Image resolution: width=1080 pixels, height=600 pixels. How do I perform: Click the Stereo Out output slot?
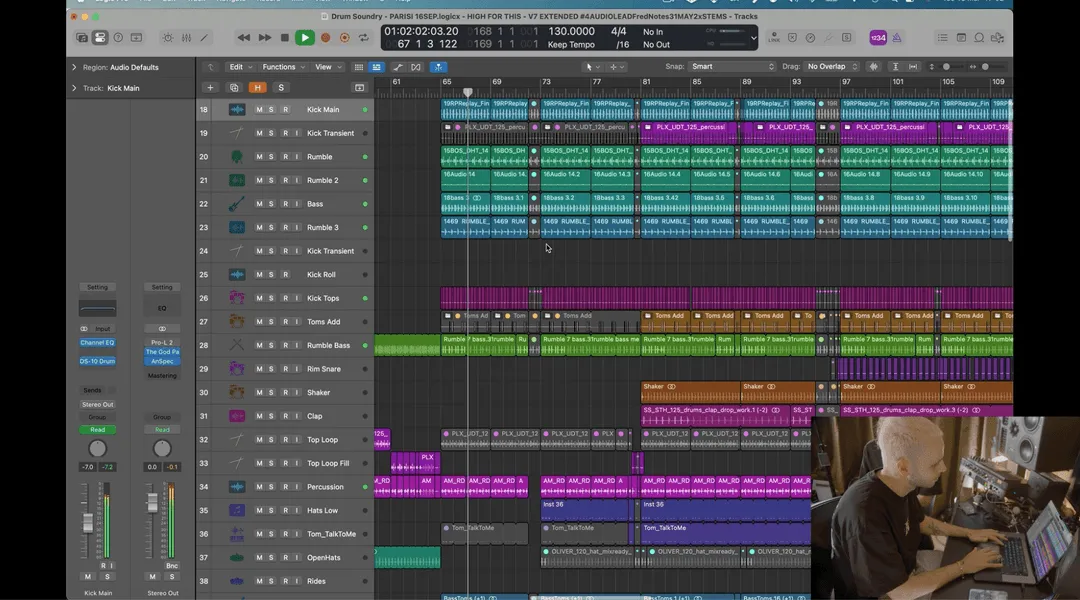[x=97, y=404]
